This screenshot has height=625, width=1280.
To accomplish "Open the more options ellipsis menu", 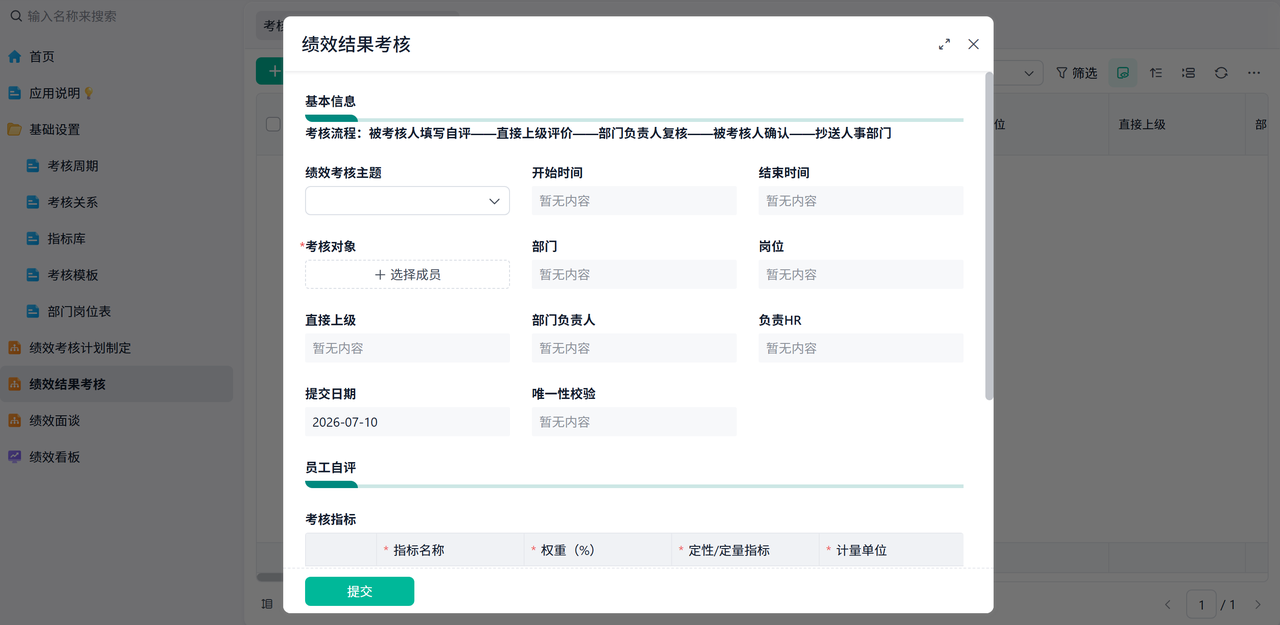I will tap(1254, 73).
